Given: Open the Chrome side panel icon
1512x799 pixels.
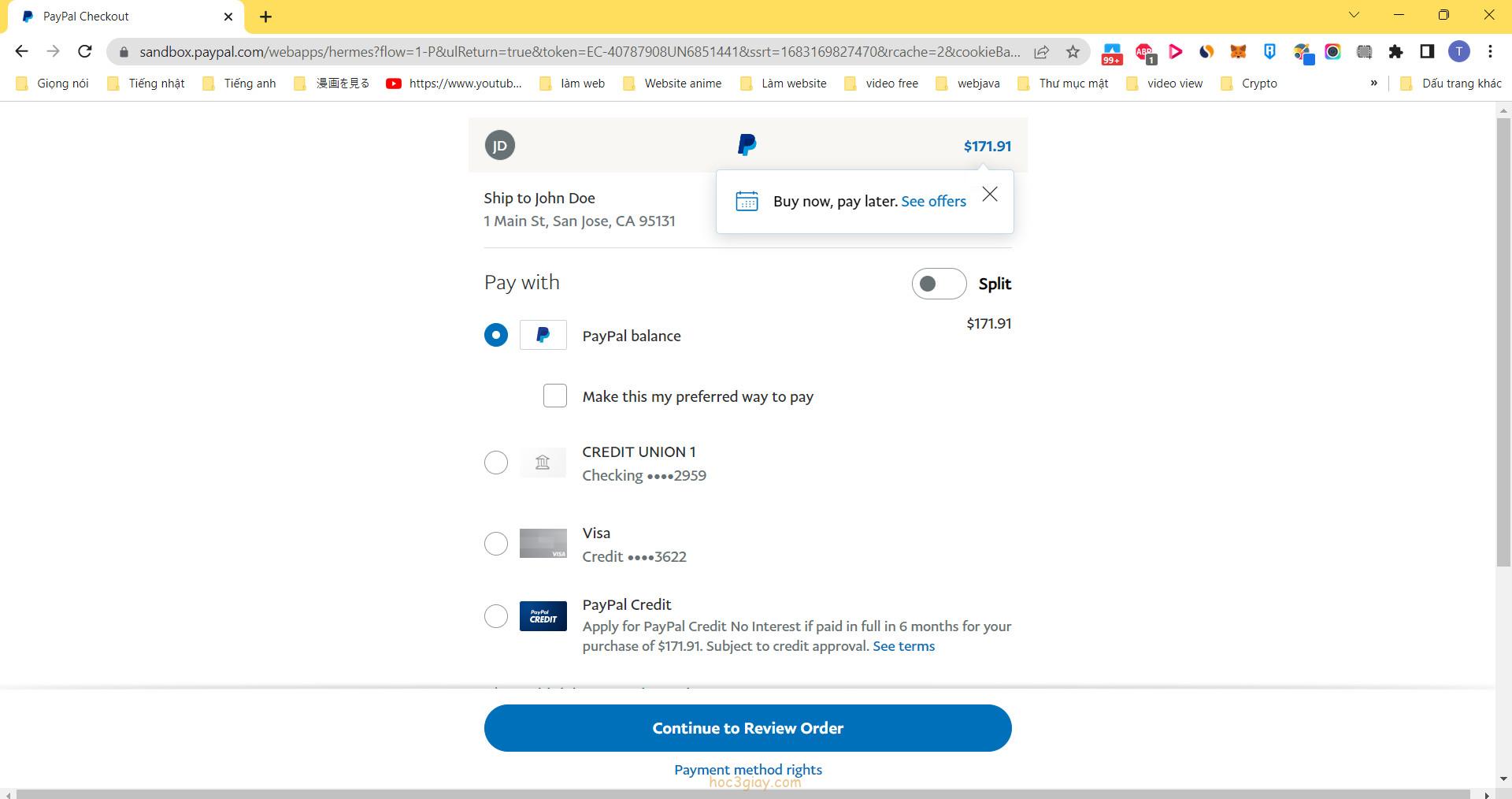Looking at the screenshot, I should click(1427, 52).
